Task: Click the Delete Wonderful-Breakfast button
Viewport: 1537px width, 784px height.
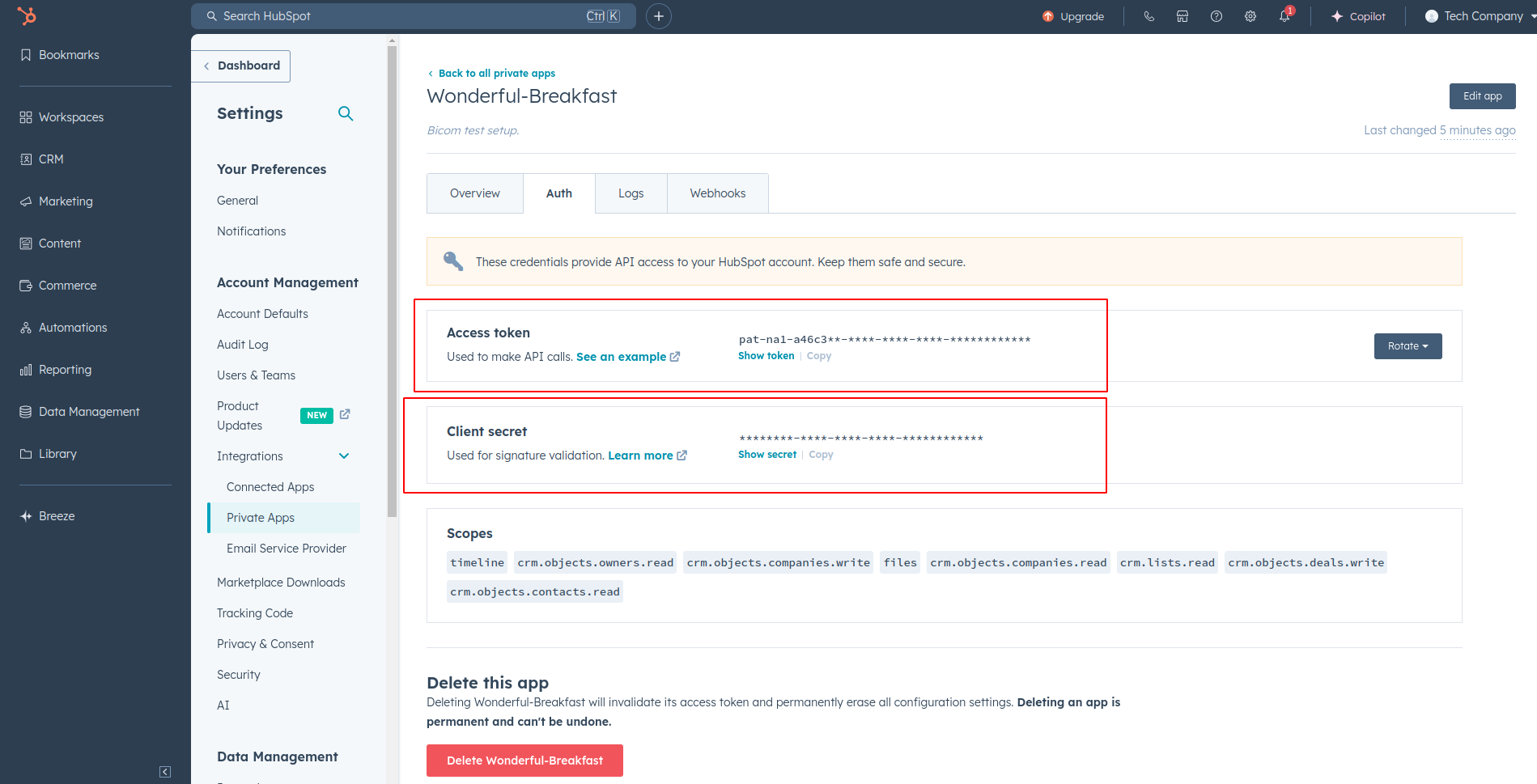Action: [x=524, y=761]
